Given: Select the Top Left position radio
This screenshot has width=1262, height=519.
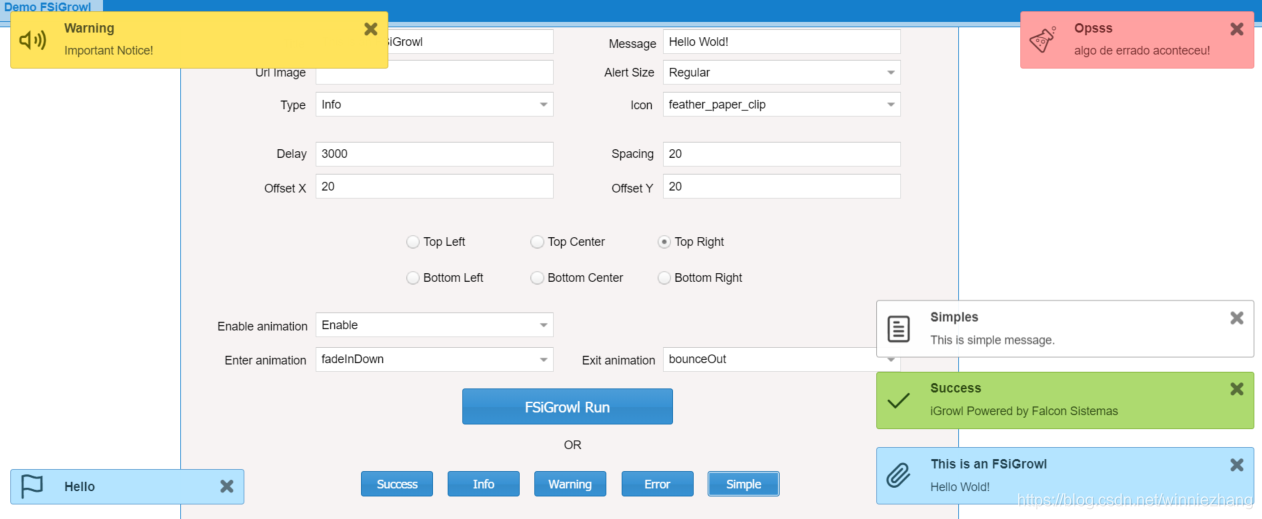Looking at the screenshot, I should (413, 242).
